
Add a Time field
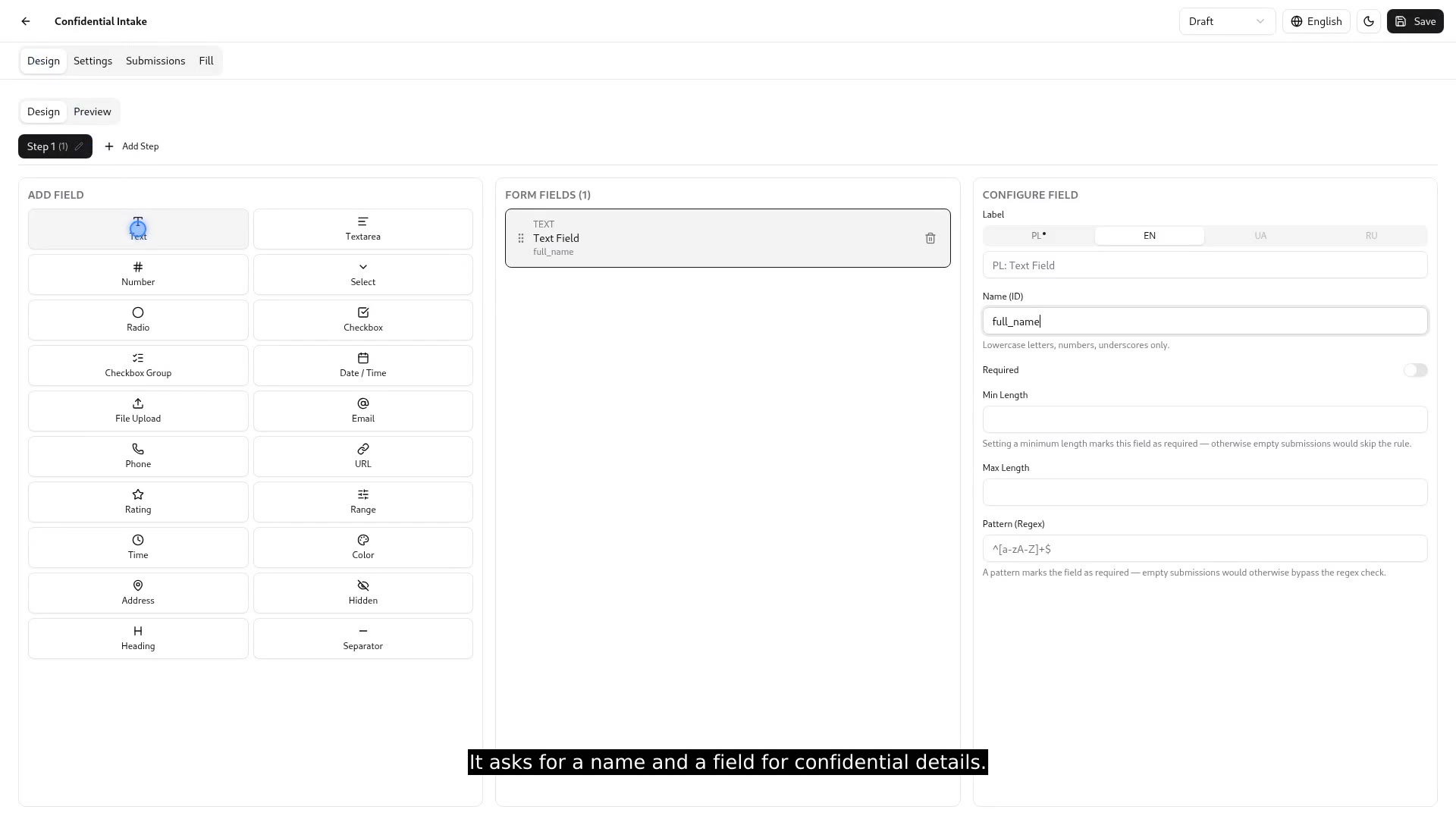[x=138, y=548]
